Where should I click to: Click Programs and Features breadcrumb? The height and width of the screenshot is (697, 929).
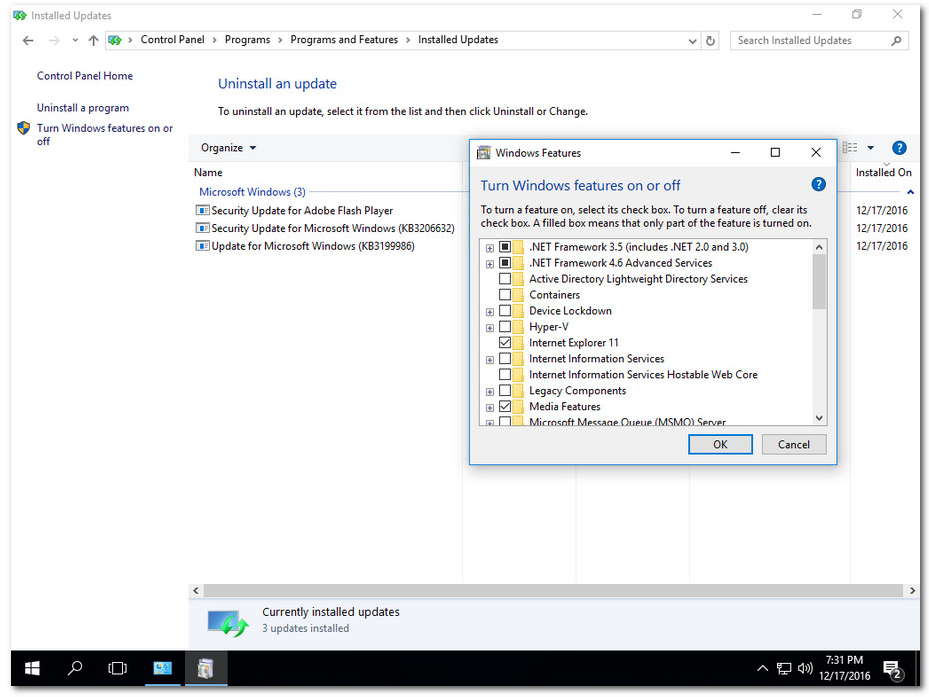344,40
